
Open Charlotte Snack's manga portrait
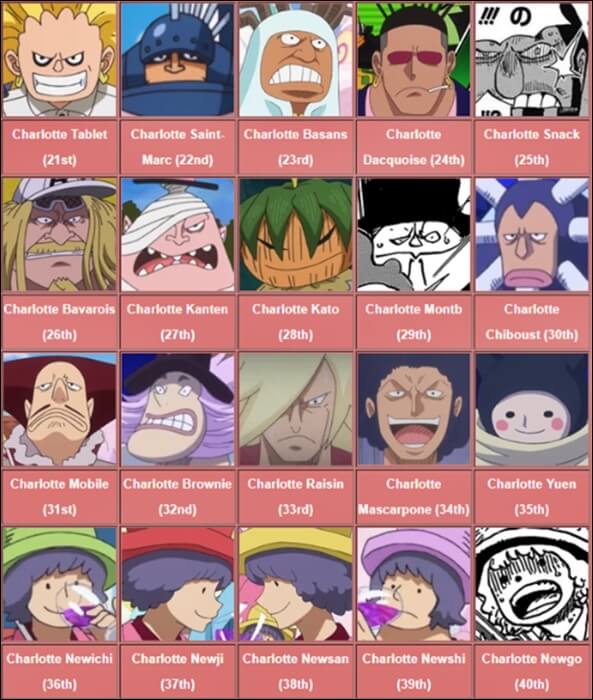[x=532, y=59]
